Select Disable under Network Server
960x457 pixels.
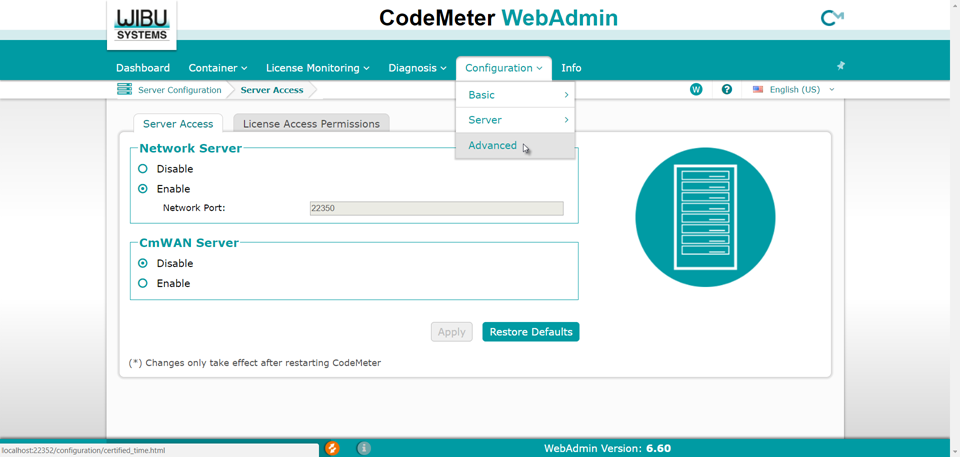click(143, 169)
